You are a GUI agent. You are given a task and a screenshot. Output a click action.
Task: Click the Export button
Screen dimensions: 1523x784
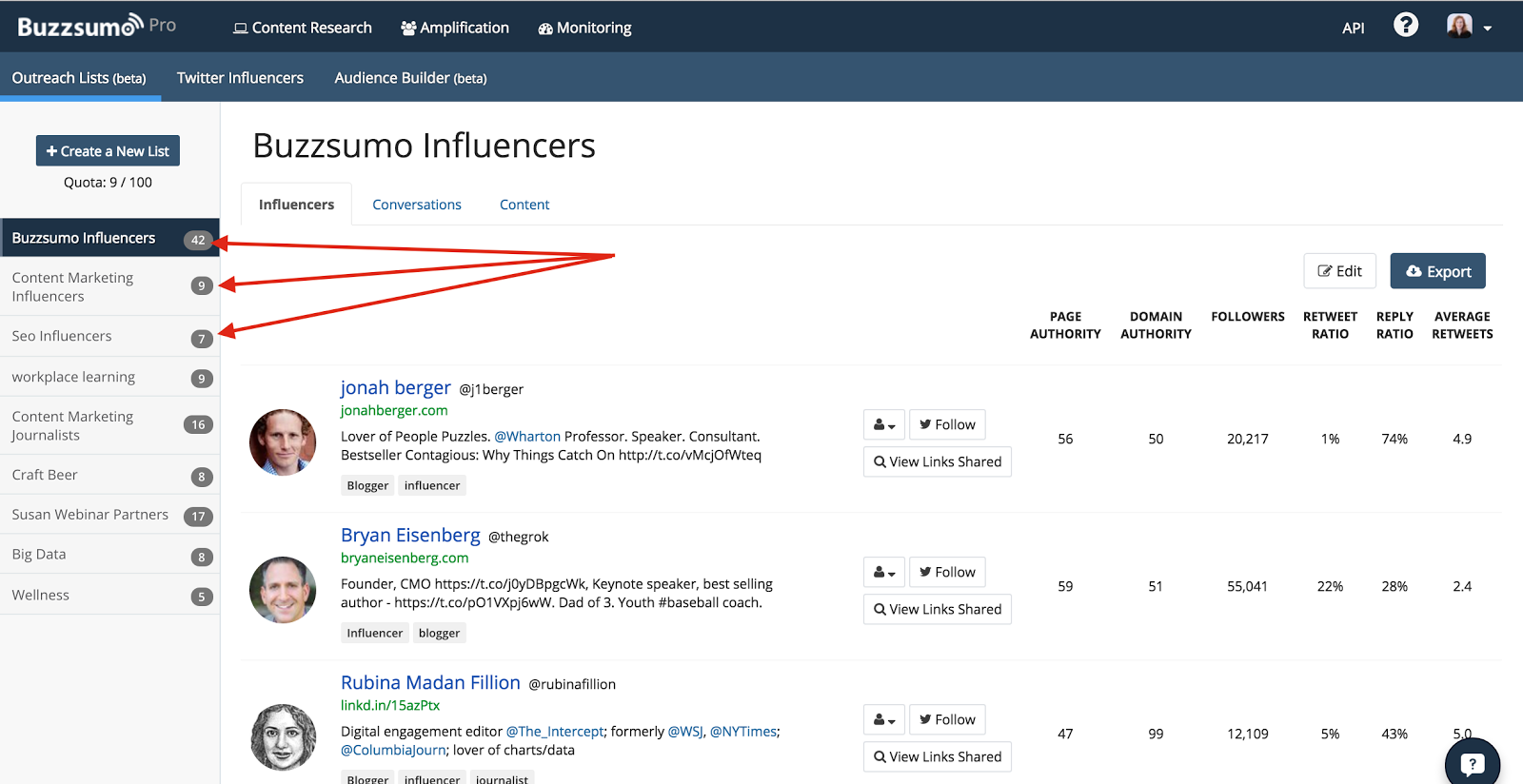pos(1437,271)
